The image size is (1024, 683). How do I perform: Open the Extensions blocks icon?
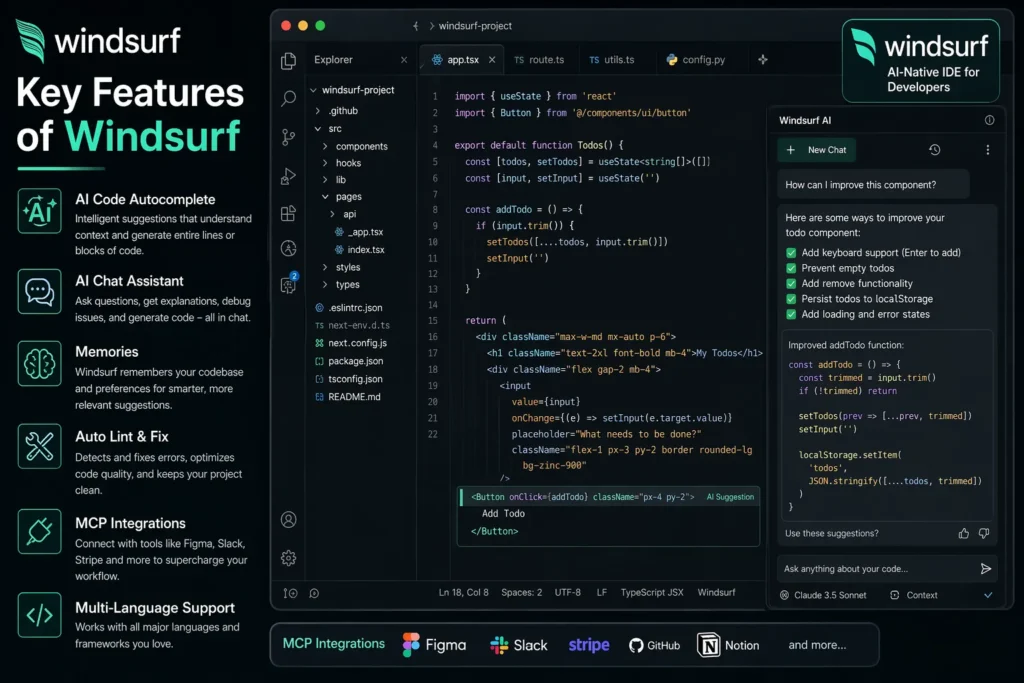click(x=288, y=214)
